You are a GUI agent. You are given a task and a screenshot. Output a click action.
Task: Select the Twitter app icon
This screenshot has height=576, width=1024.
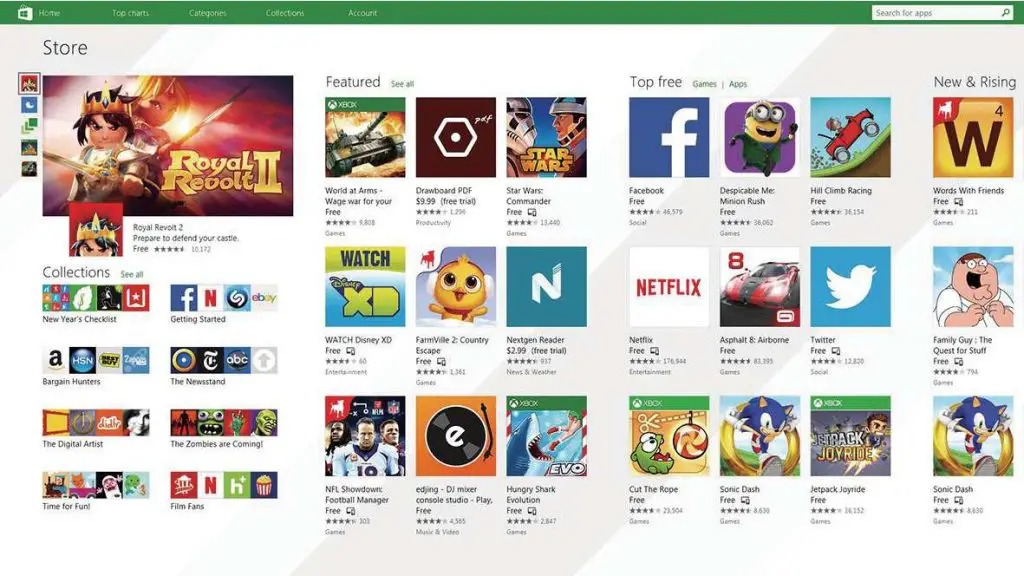850,287
